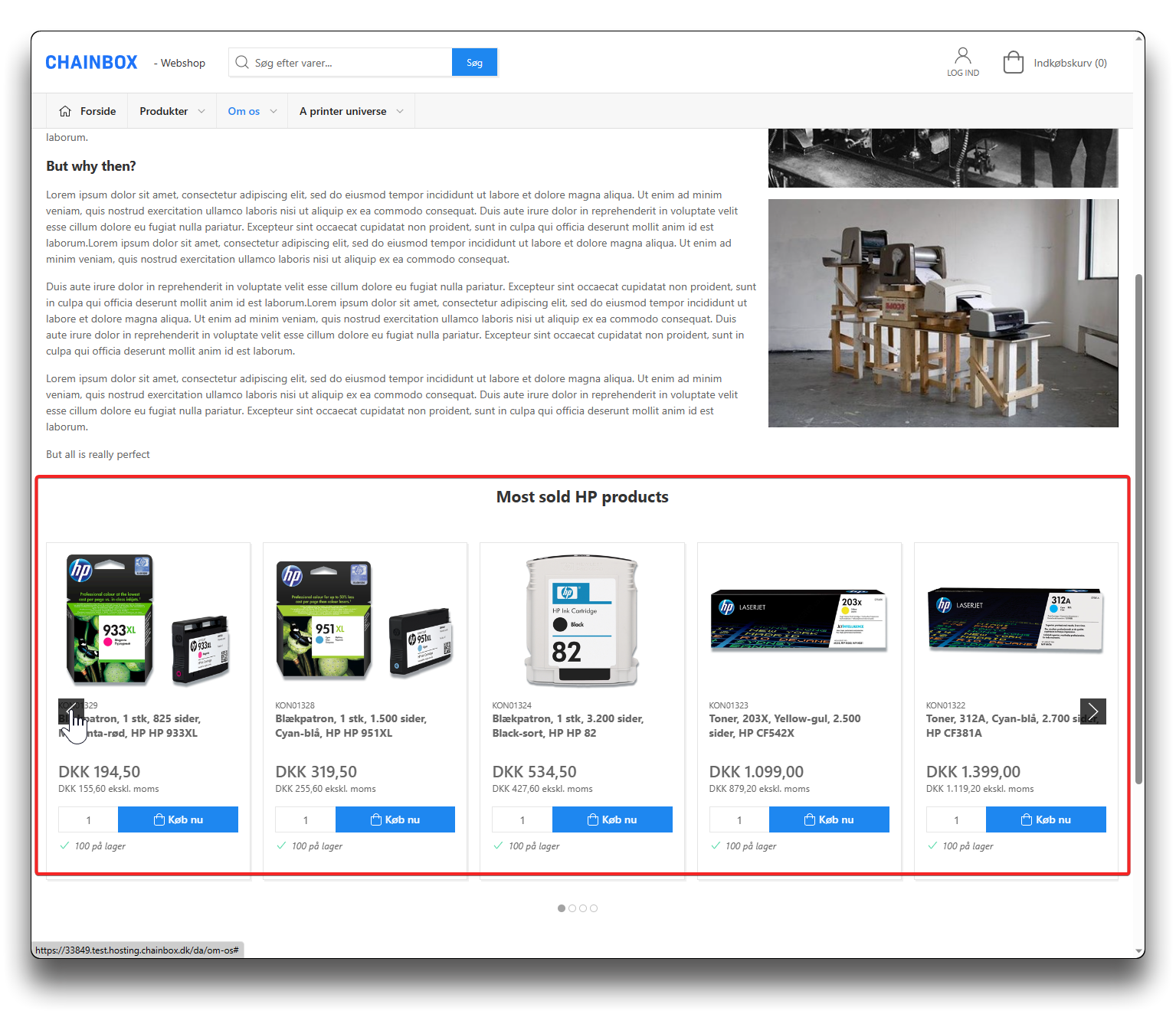The width and height of the screenshot is (1176, 1014).
Task: Click product number KON01322
Action: click(945, 705)
